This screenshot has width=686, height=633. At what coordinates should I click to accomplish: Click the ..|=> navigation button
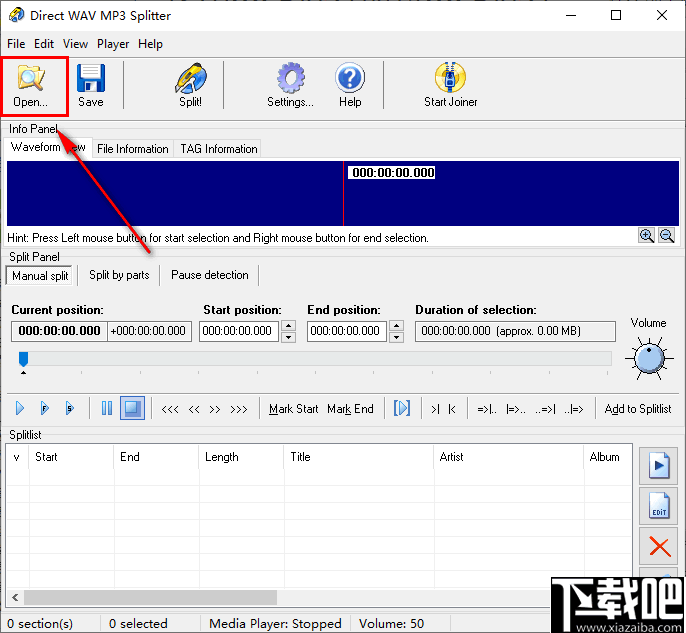point(574,409)
